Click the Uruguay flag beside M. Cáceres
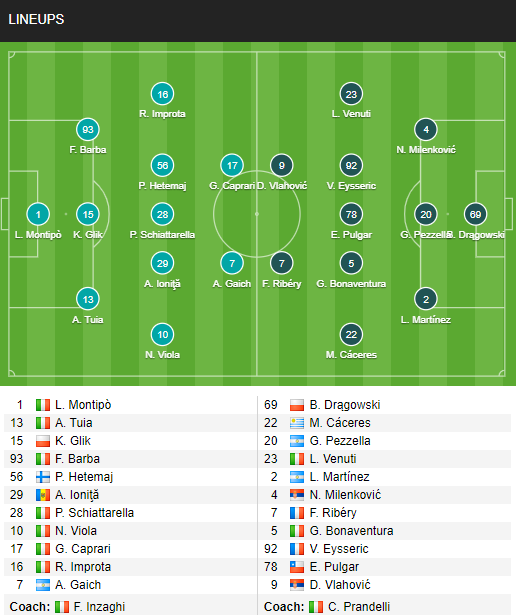 (x=297, y=423)
